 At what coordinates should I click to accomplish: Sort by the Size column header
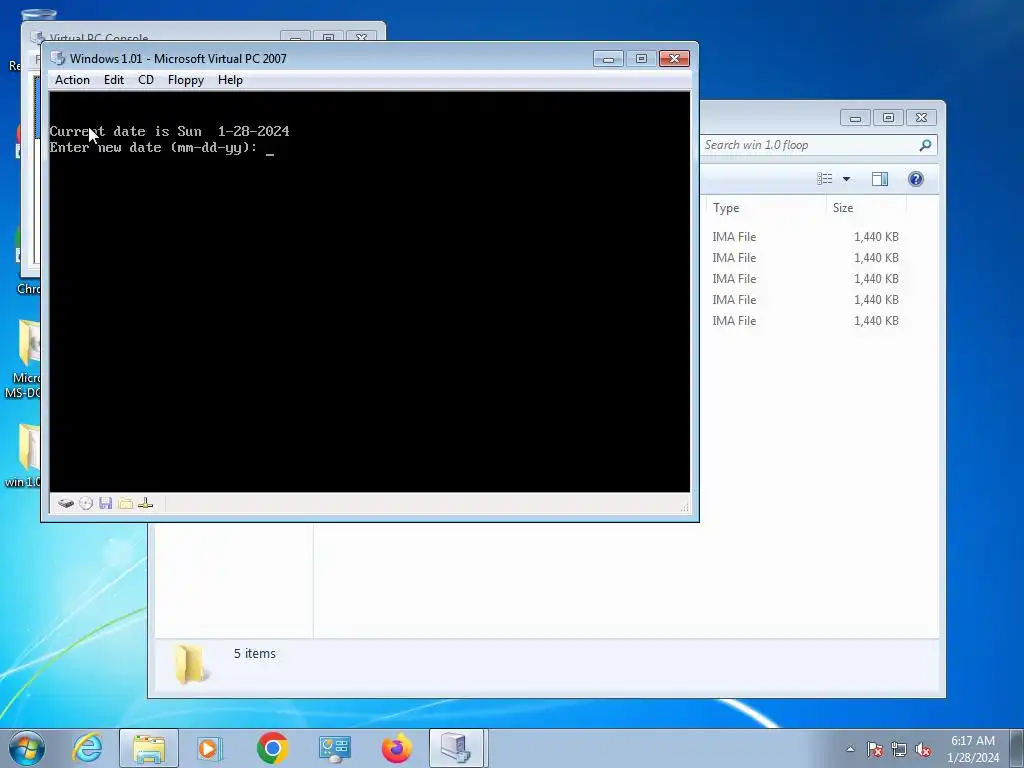click(x=866, y=208)
